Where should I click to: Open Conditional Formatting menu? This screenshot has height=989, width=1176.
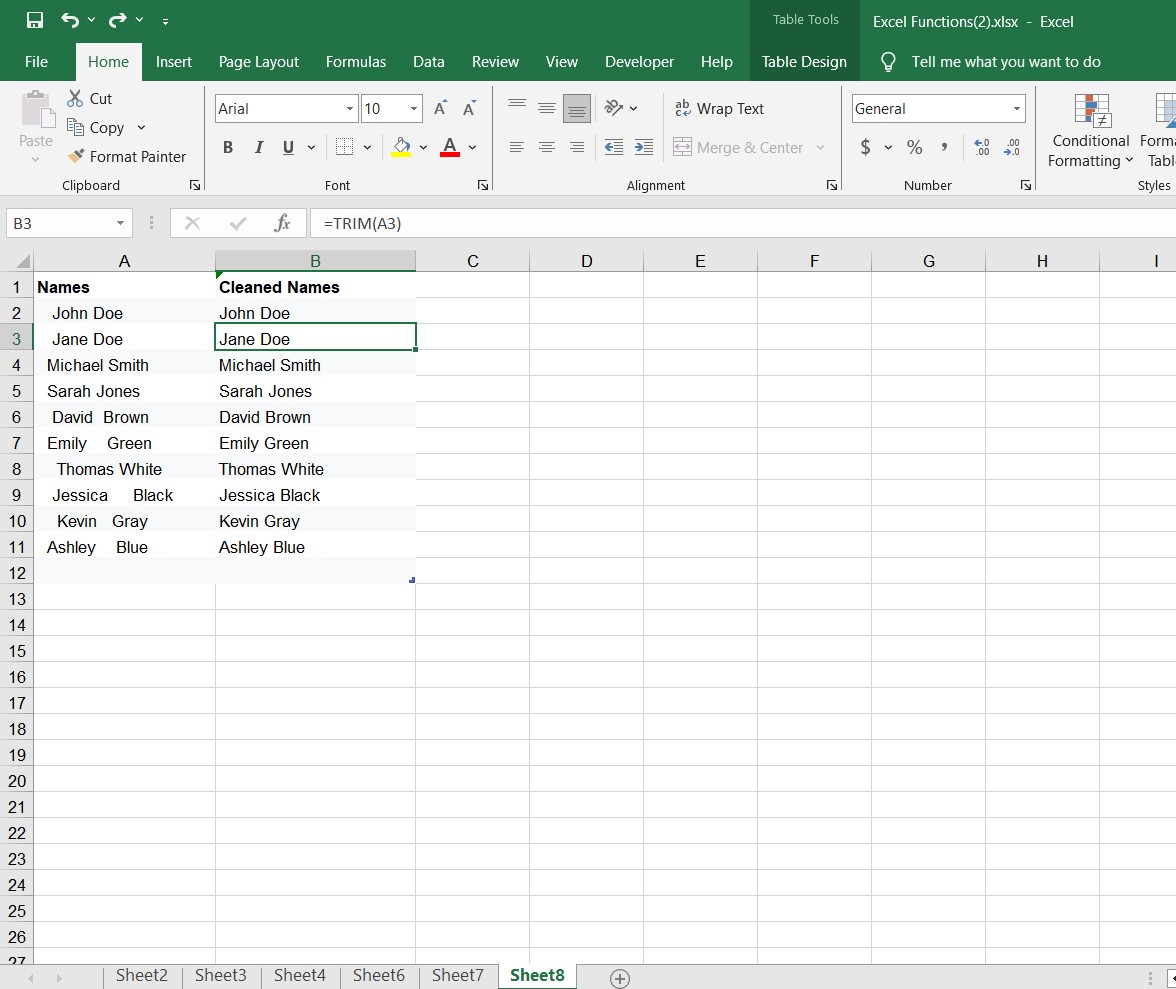(1090, 131)
